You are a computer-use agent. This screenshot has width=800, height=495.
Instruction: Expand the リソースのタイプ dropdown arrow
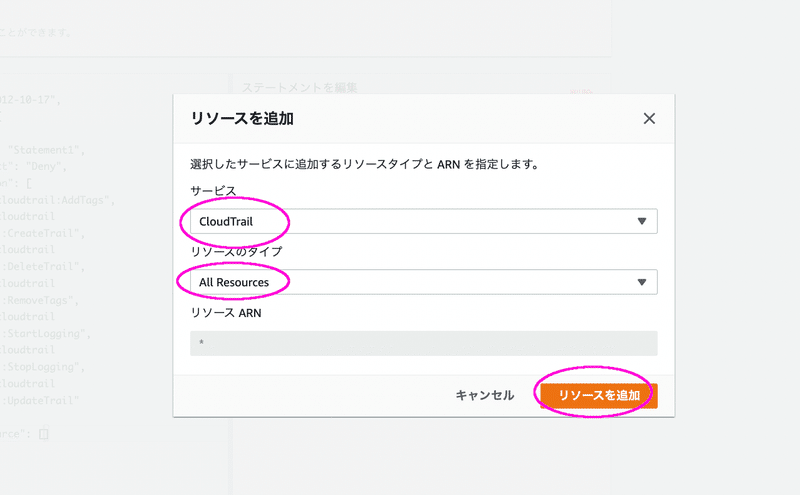coord(642,282)
